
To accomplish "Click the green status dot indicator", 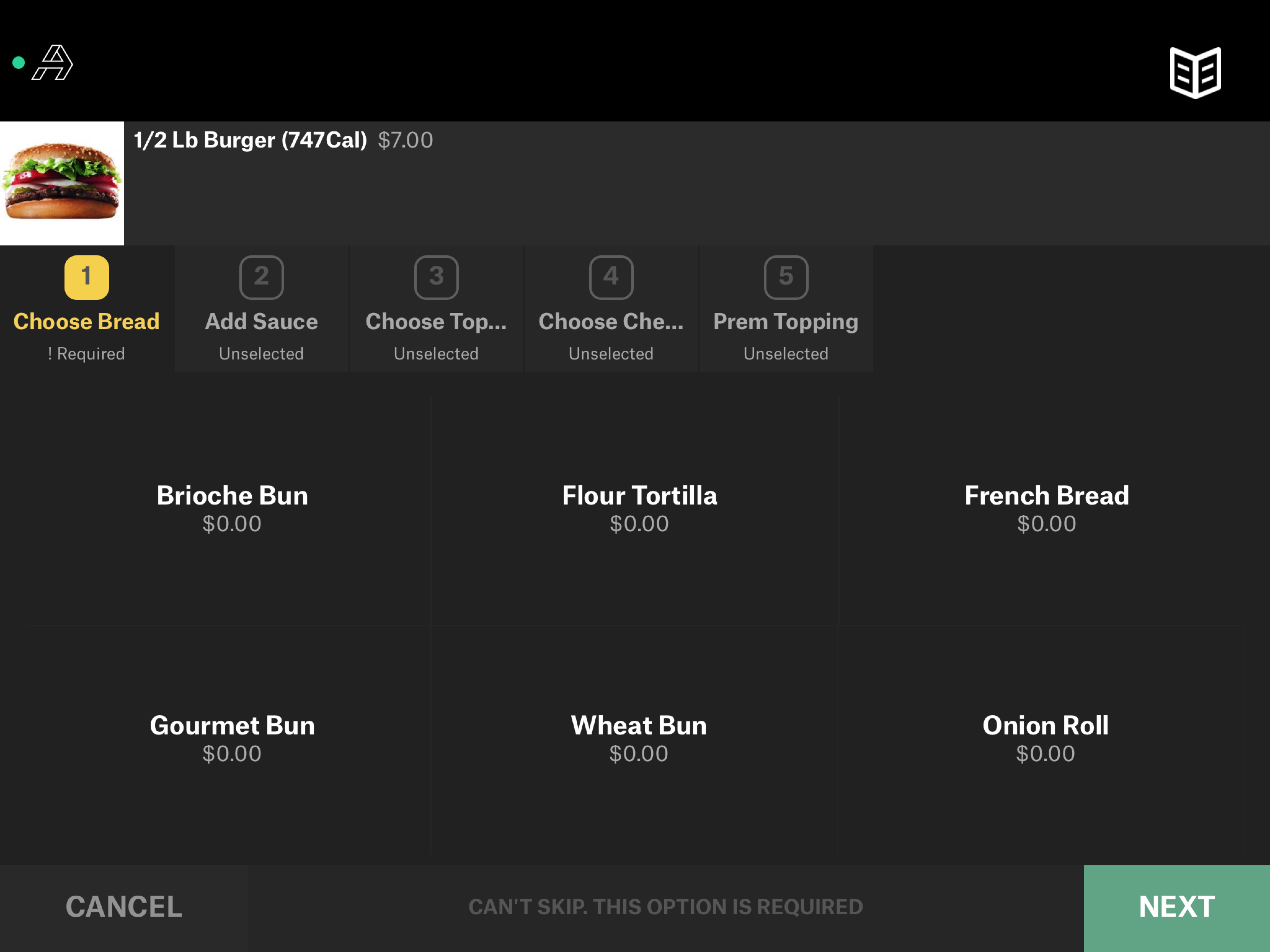I will pos(18,63).
